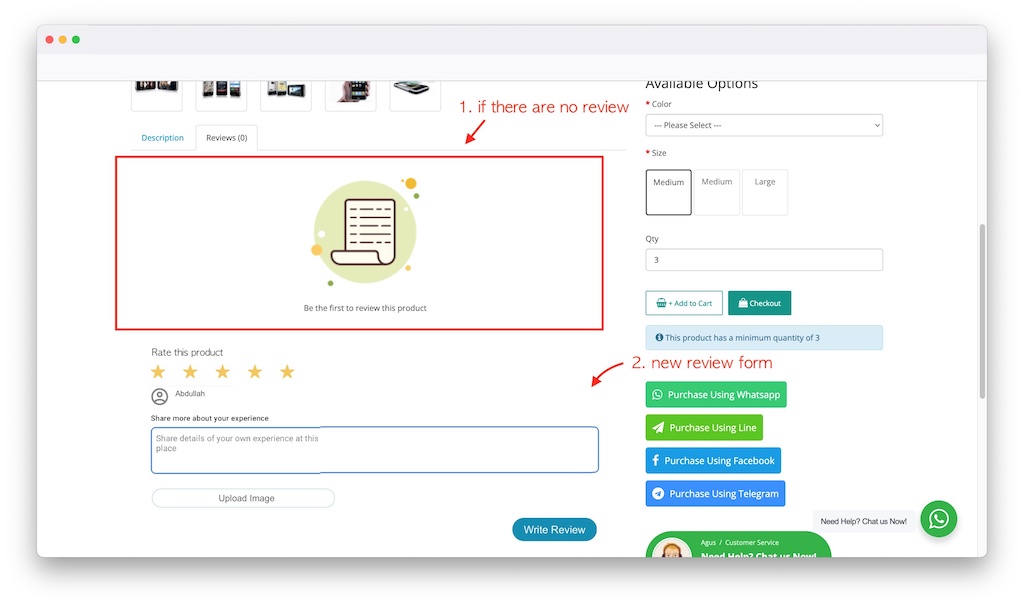Image resolution: width=1024 pixels, height=606 pixels.
Task: Select the Large size option
Action: coord(765,191)
